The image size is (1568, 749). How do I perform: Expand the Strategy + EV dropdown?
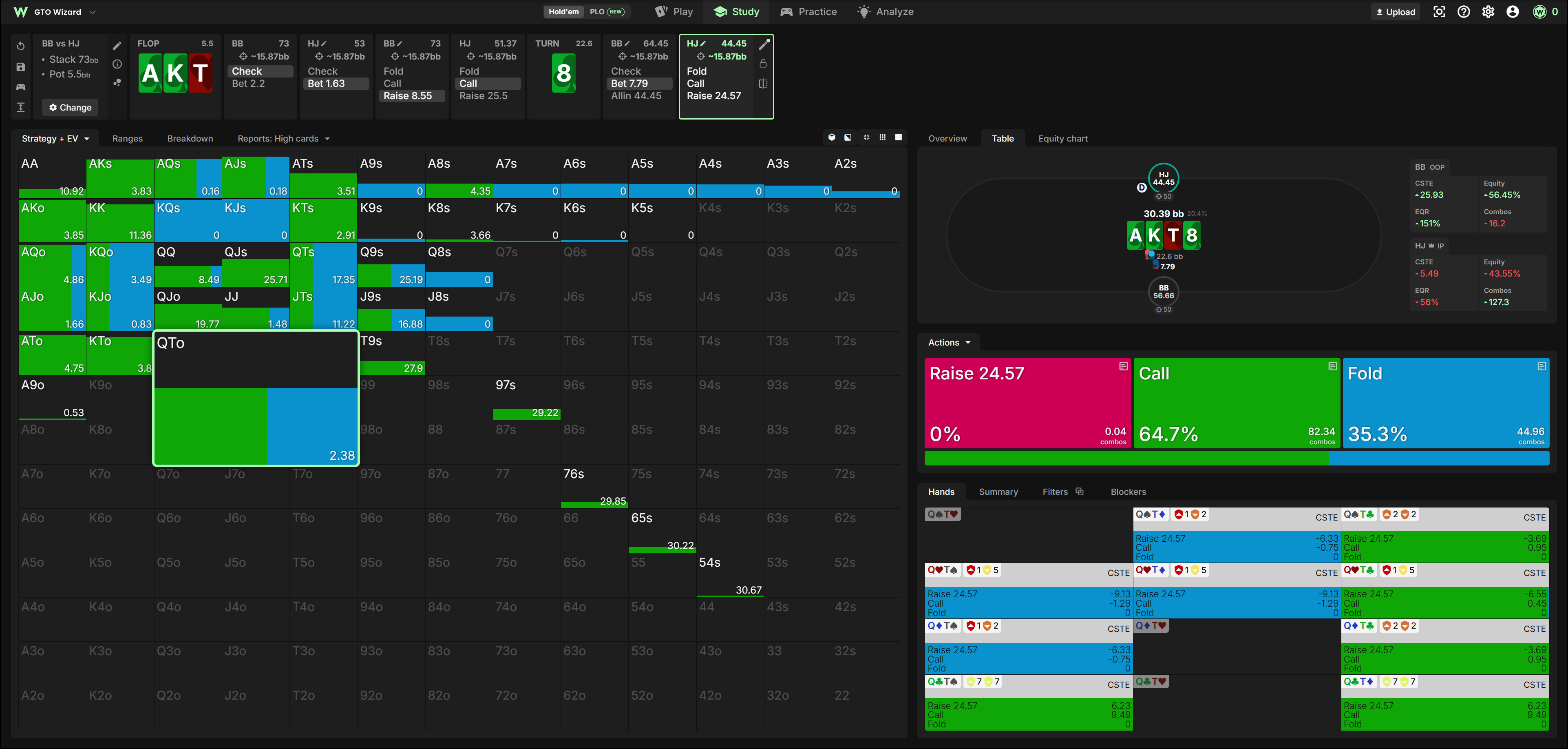(x=55, y=139)
